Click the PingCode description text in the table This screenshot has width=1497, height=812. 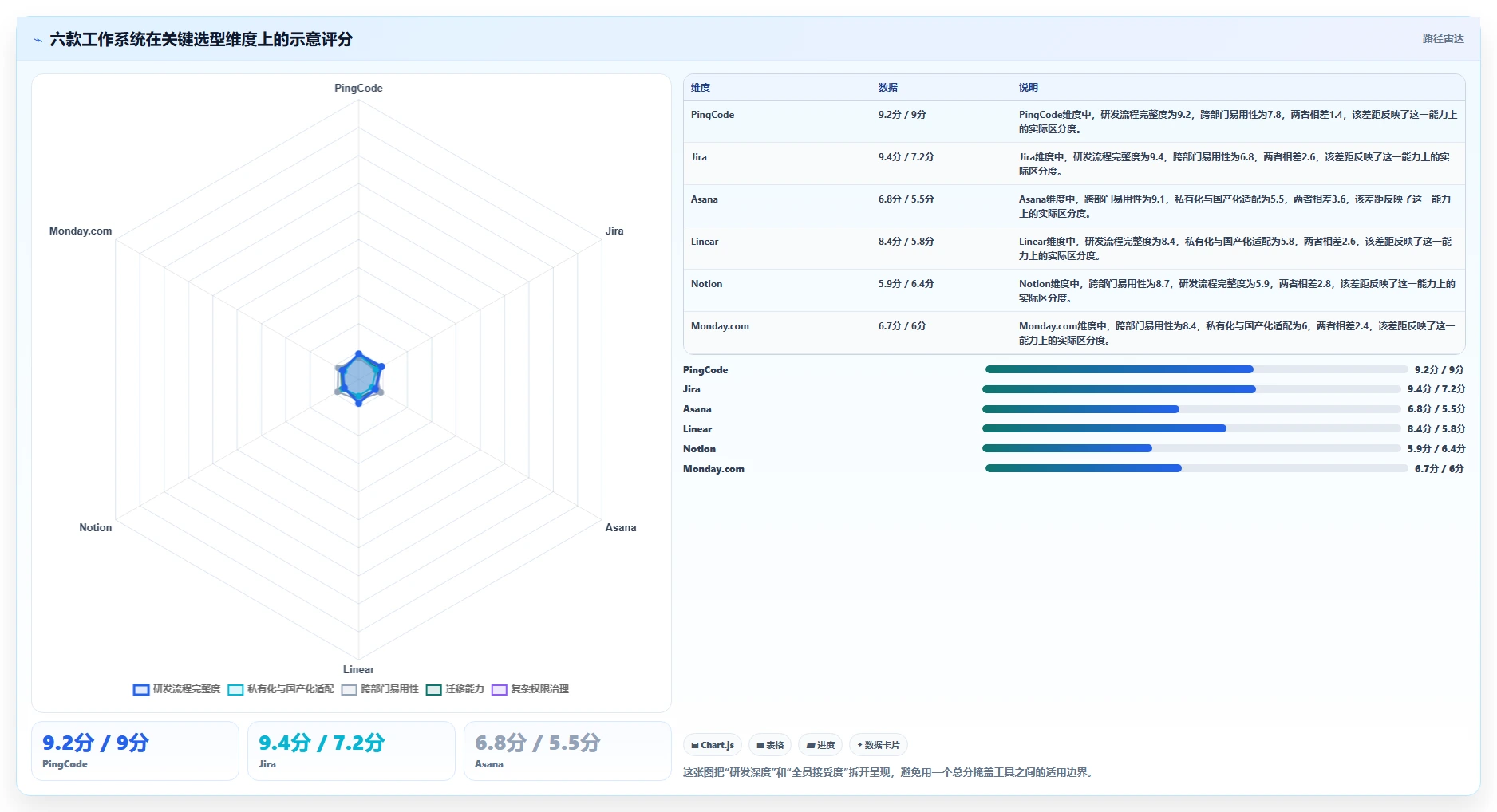(x=1238, y=122)
